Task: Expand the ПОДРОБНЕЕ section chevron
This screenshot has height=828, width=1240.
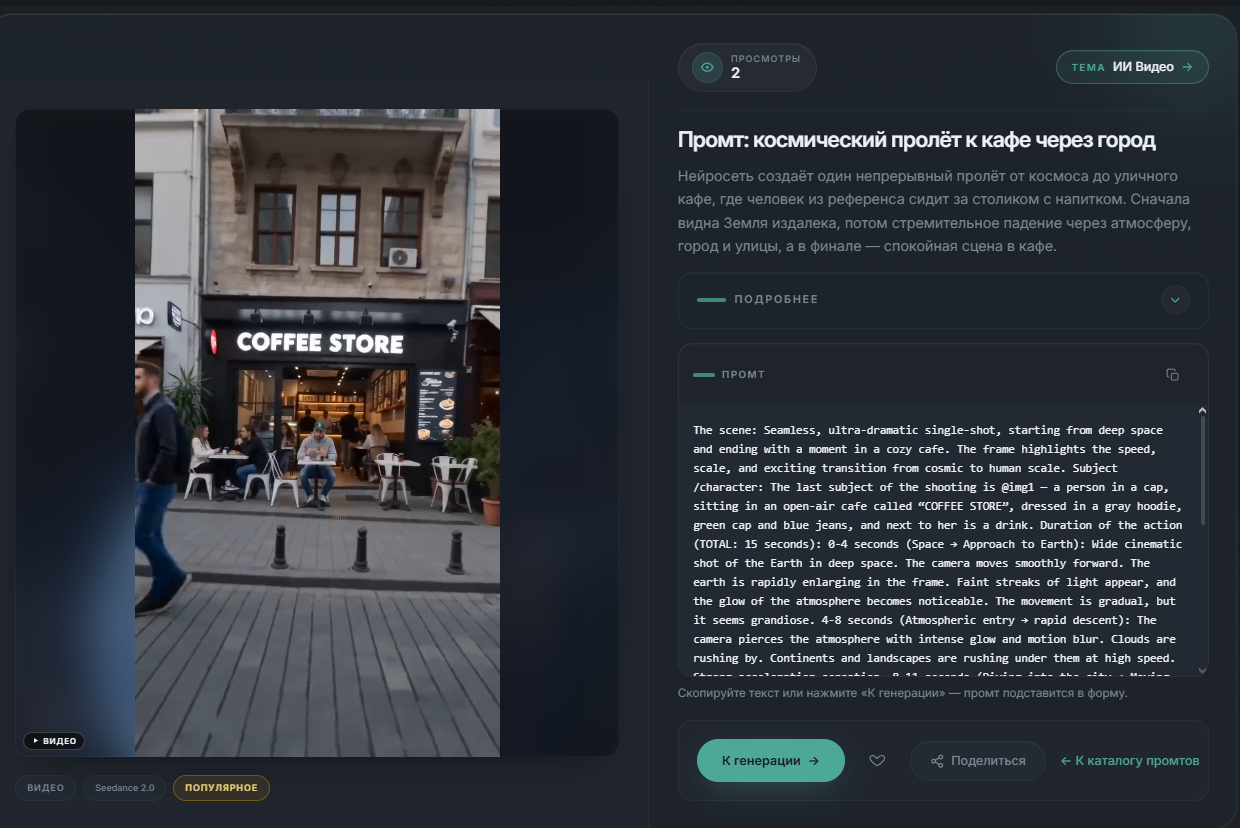Action: [x=1175, y=299]
